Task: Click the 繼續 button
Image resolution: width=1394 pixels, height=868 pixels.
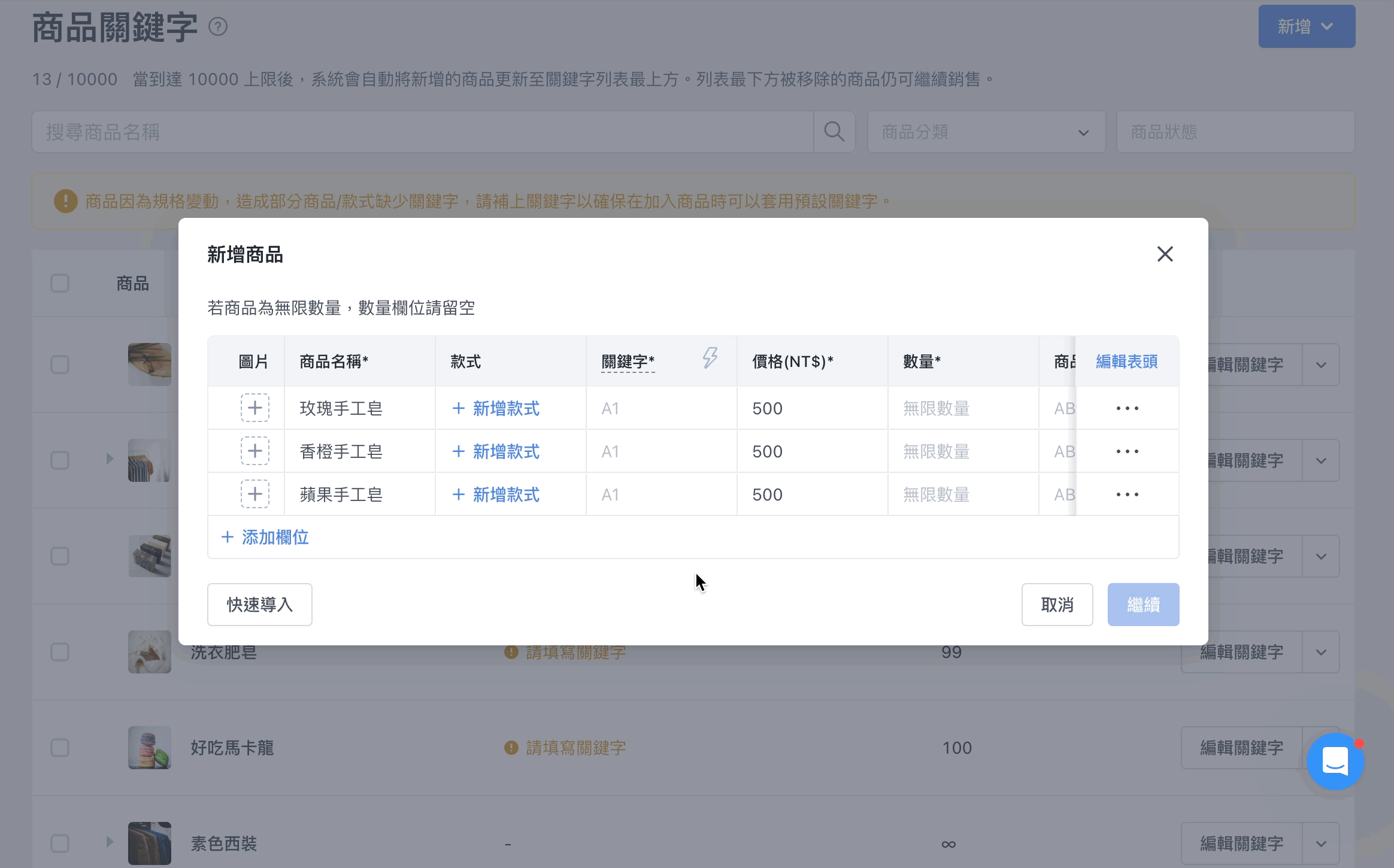Action: [x=1143, y=605]
